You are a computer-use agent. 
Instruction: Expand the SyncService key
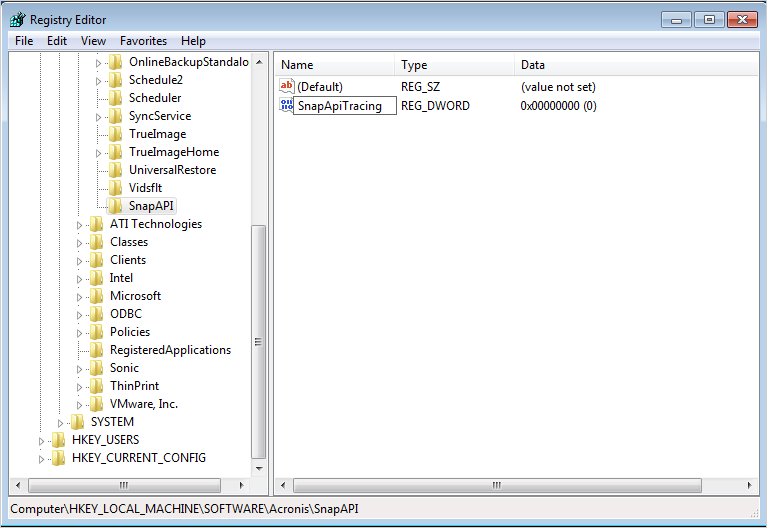[98, 117]
